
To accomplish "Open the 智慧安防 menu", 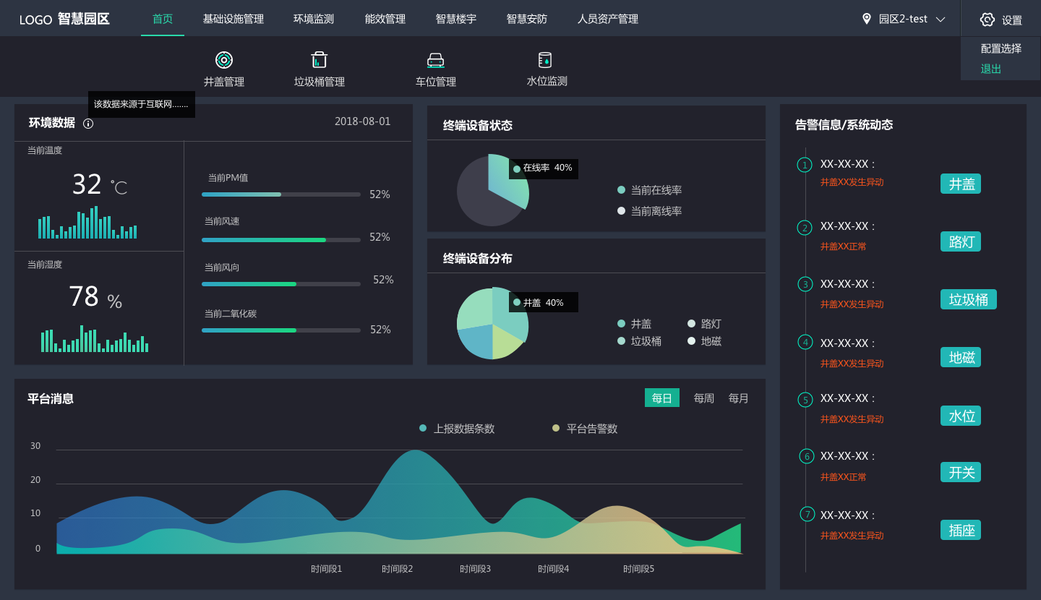I will [527, 19].
